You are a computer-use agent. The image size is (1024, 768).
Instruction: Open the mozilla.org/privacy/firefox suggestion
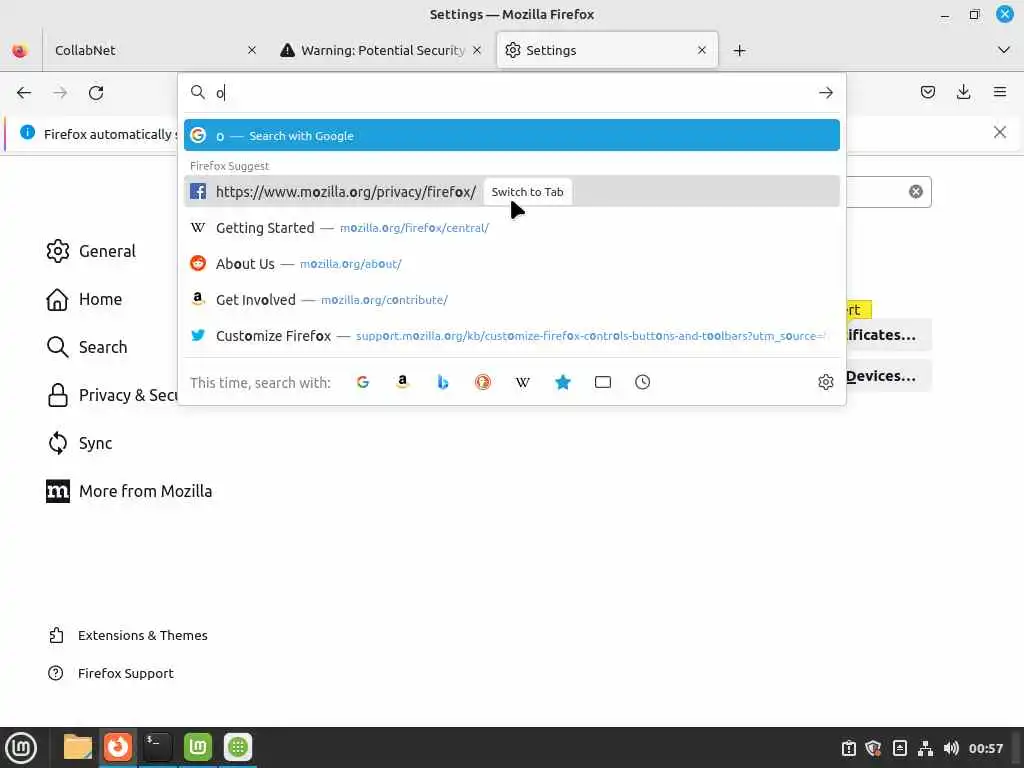pyautogui.click(x=511, y=191)
